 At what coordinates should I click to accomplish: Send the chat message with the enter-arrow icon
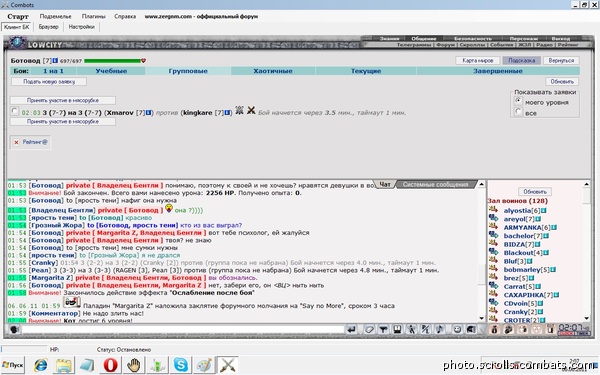[352, 329]
